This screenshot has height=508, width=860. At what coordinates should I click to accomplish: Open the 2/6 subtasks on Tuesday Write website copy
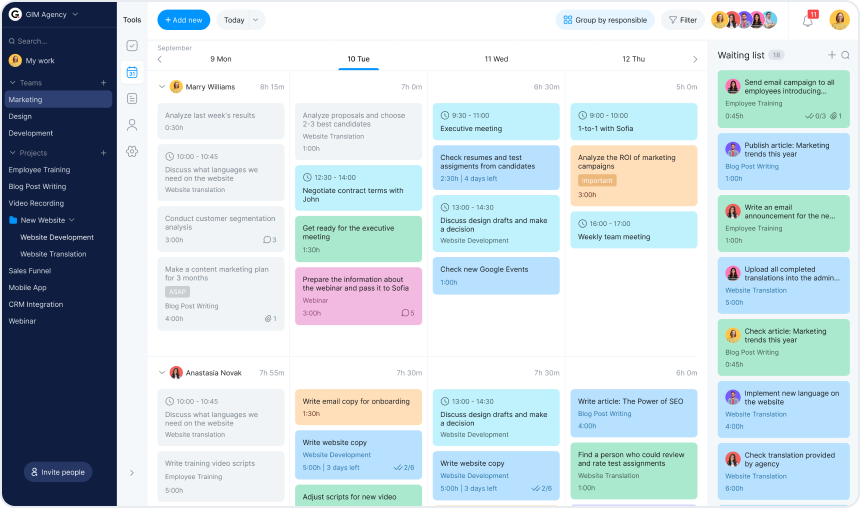click(x=404, y=467)
